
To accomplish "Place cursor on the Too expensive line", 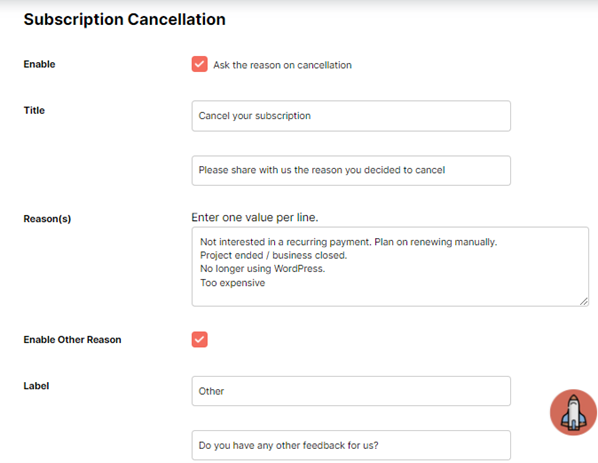I will tap(233, 283).
